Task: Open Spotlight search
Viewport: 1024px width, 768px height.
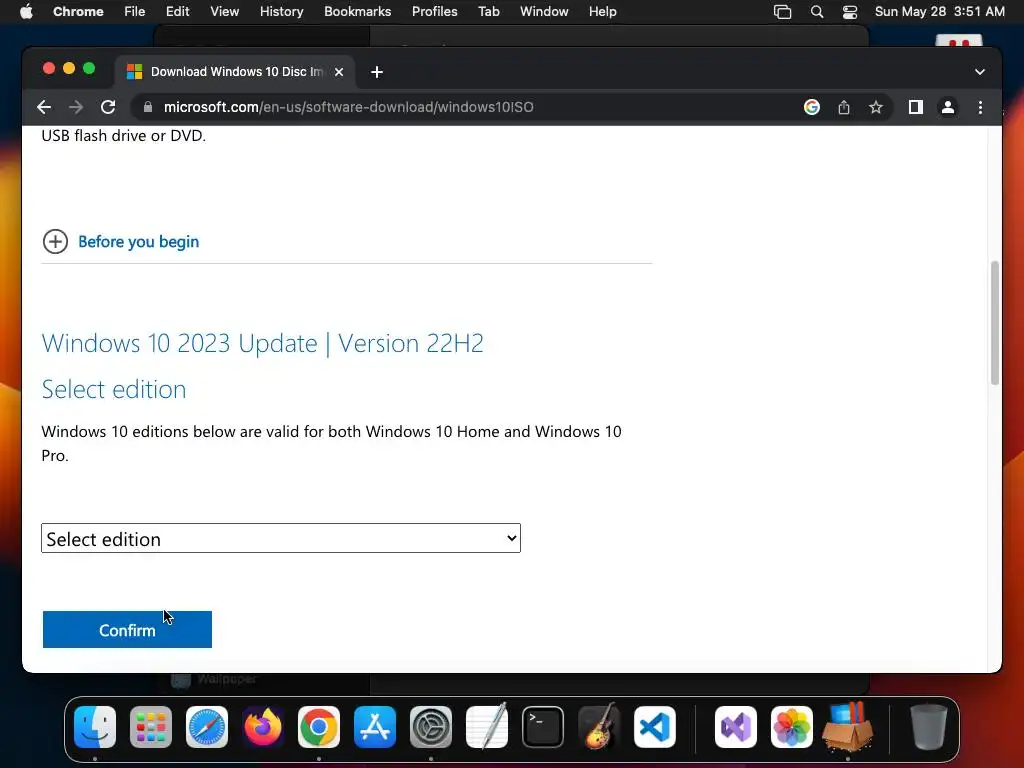Action: (x=816, y=12)
